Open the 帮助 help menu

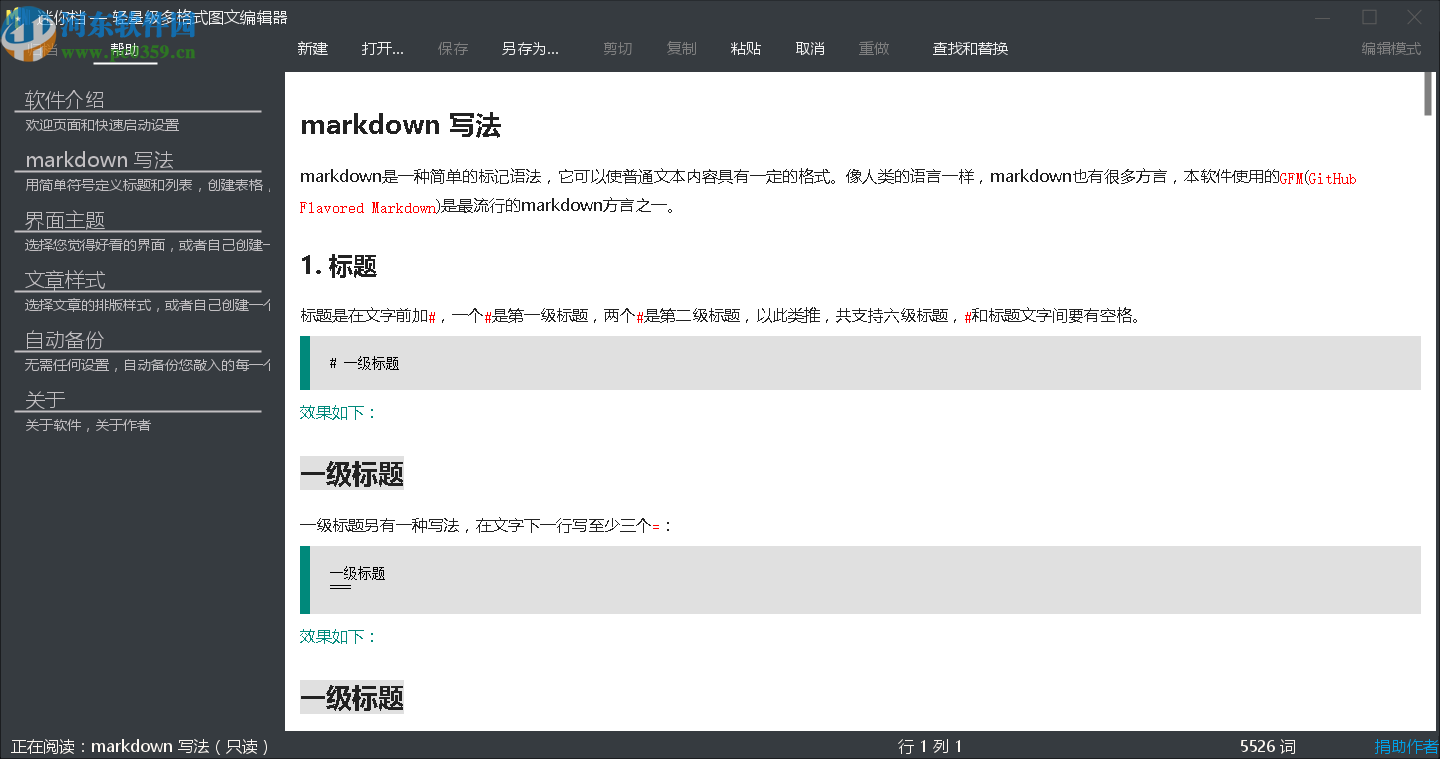click(125, 48)
